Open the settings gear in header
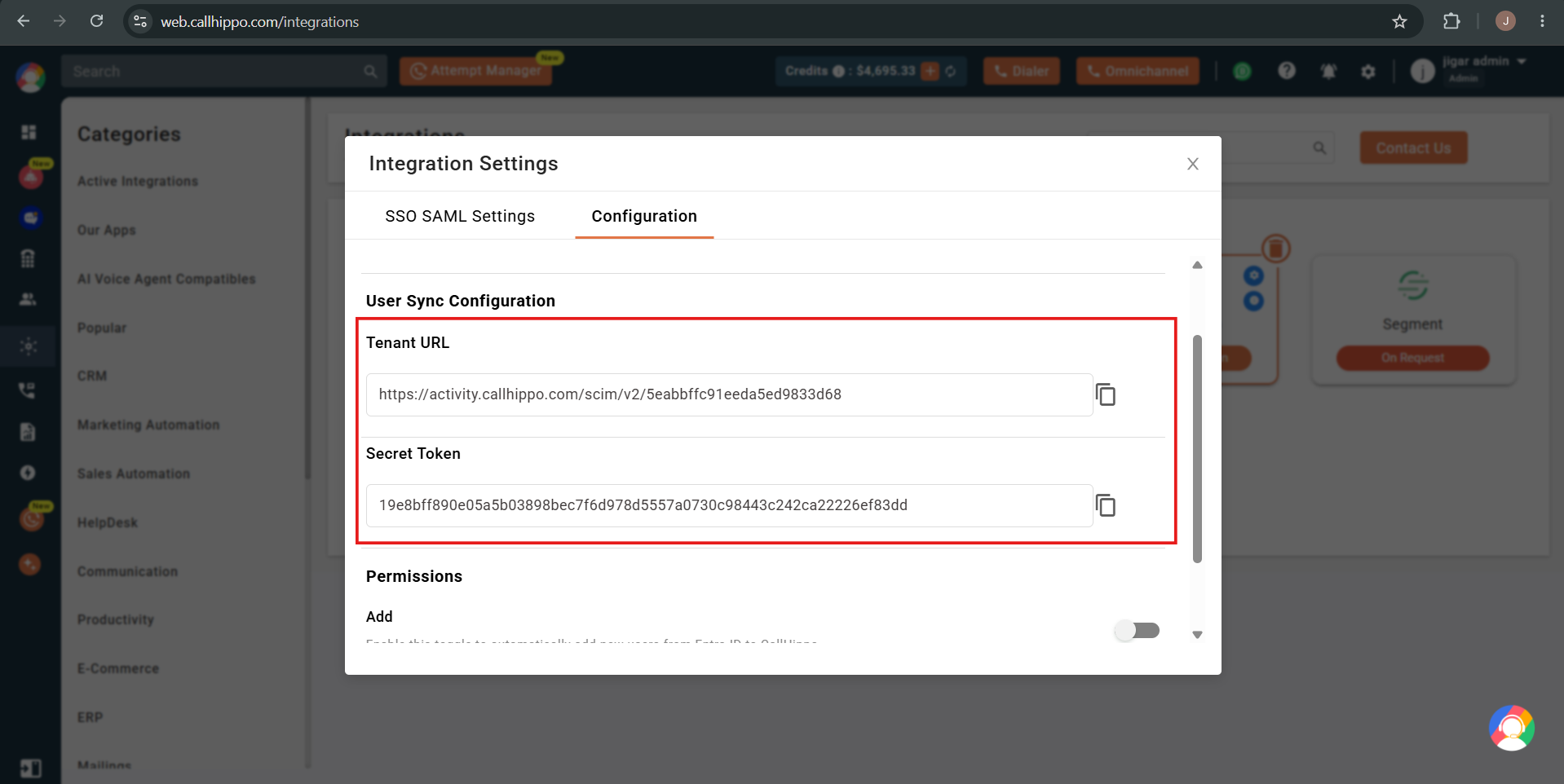Viewport: 1564px width, 784px height. (1368, 72)
